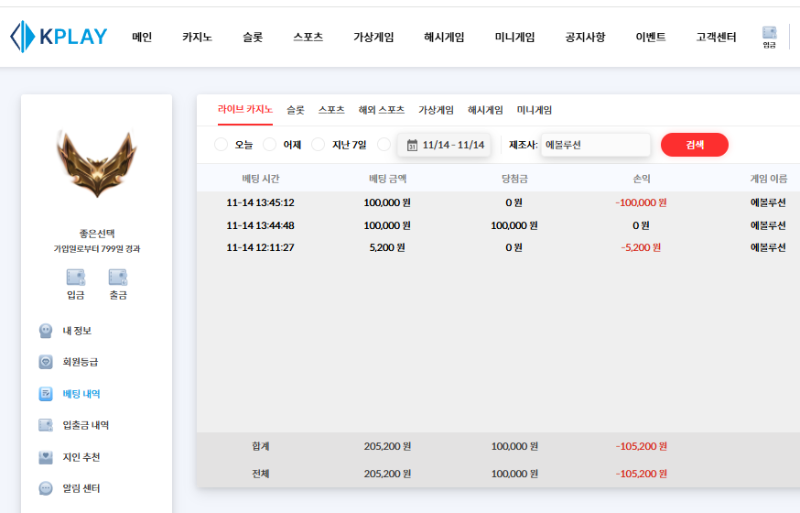Open 미니게임 in top navigation

click(x=514, y=37)
